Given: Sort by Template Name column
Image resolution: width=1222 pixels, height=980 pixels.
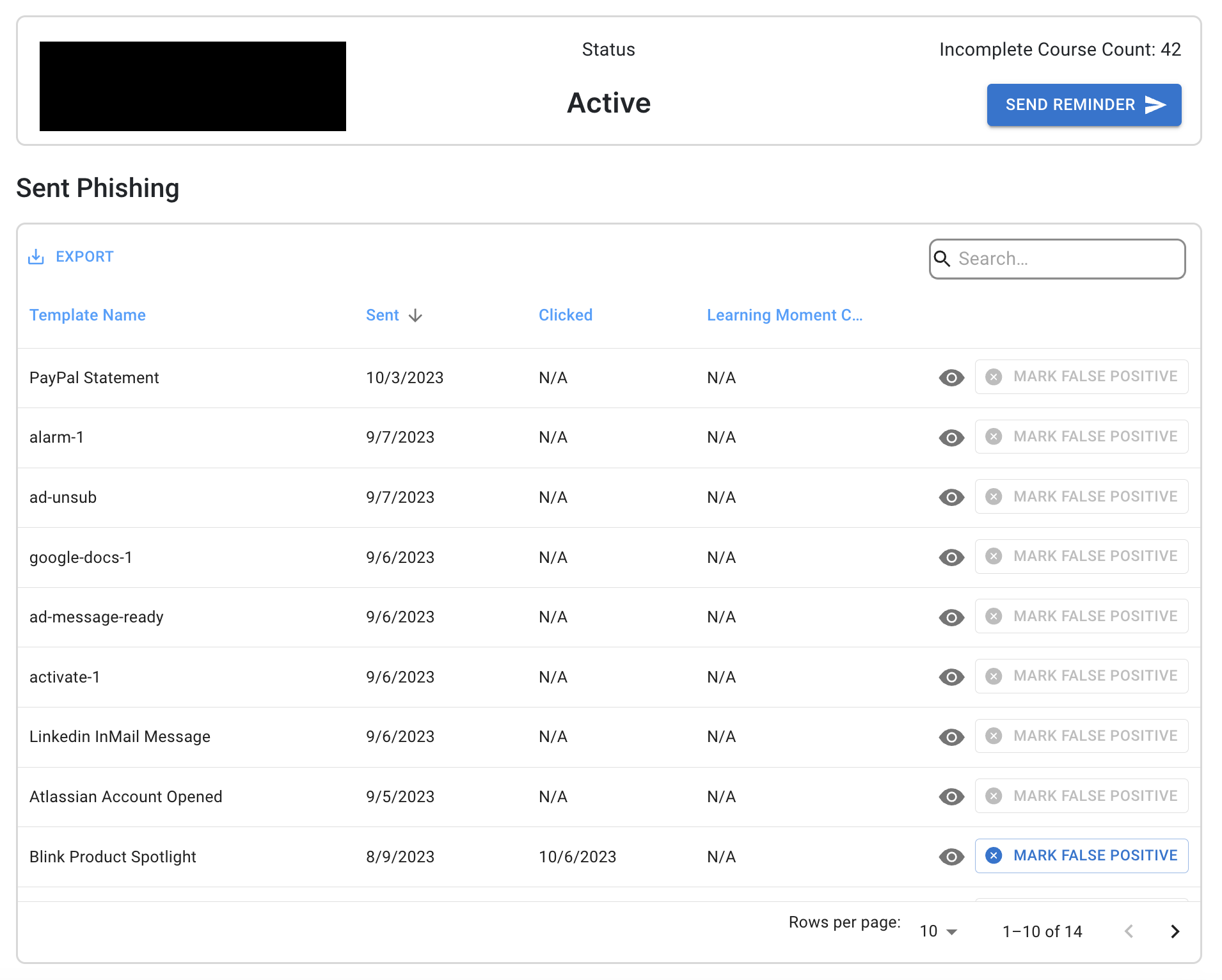Looking at the screenshot, I should (88, 315).
